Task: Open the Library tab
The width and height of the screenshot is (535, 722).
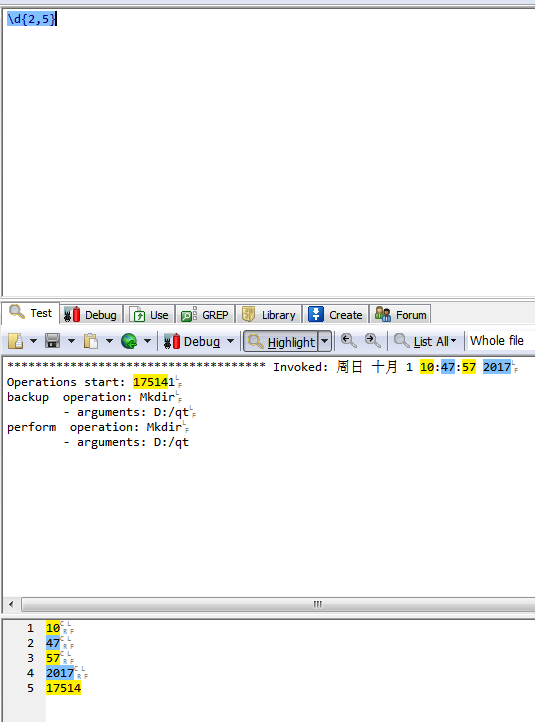Action: tap(269, 315)
